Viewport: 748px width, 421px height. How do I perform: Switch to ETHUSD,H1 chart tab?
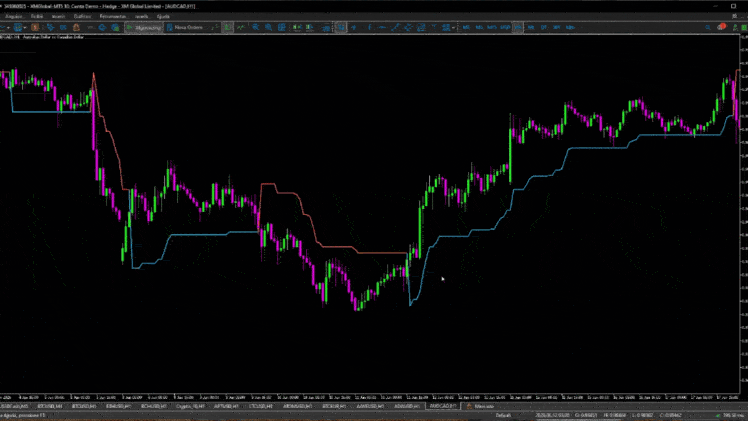118,406
